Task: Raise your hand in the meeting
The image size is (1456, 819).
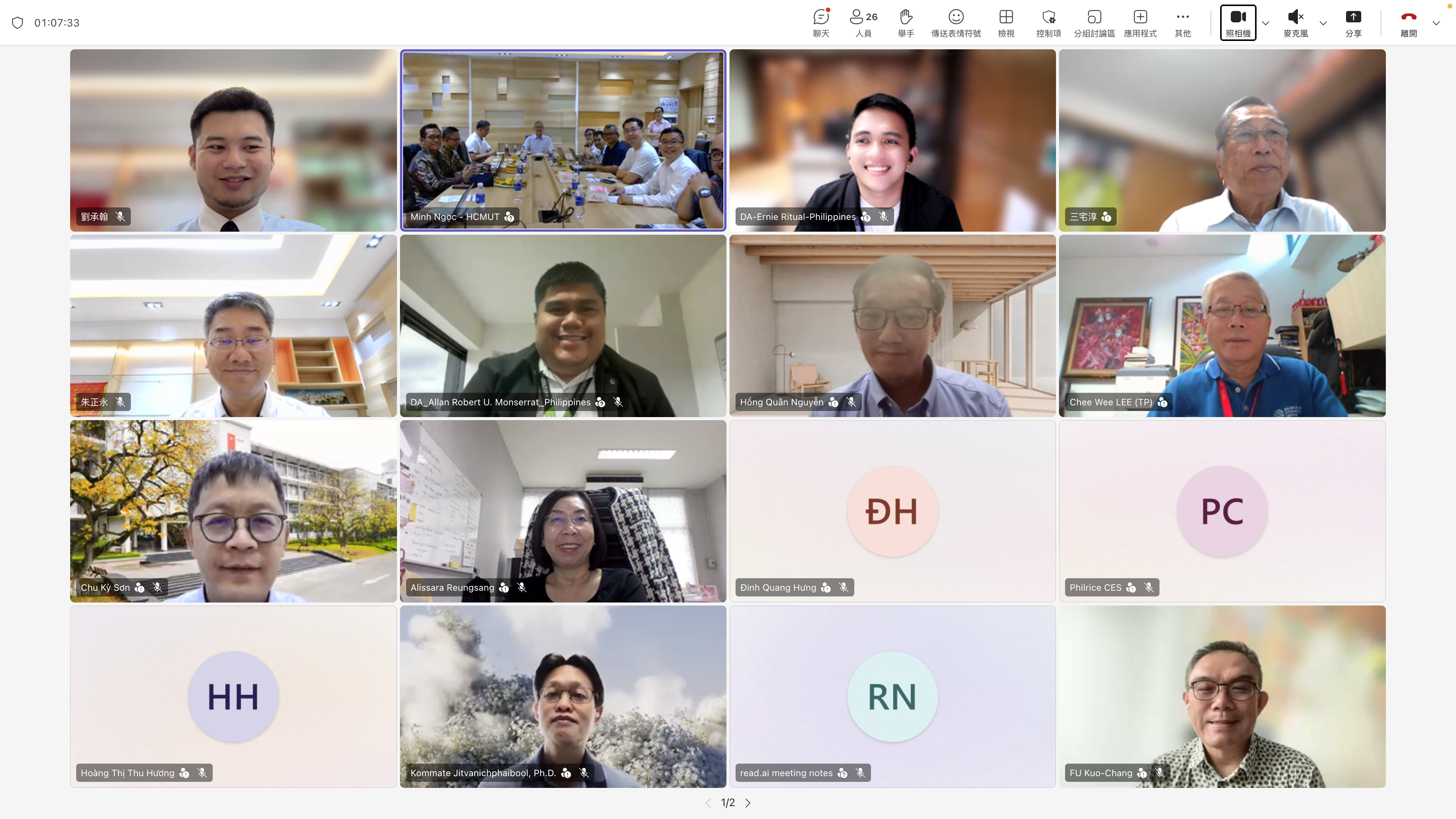Action: (905, 23)
